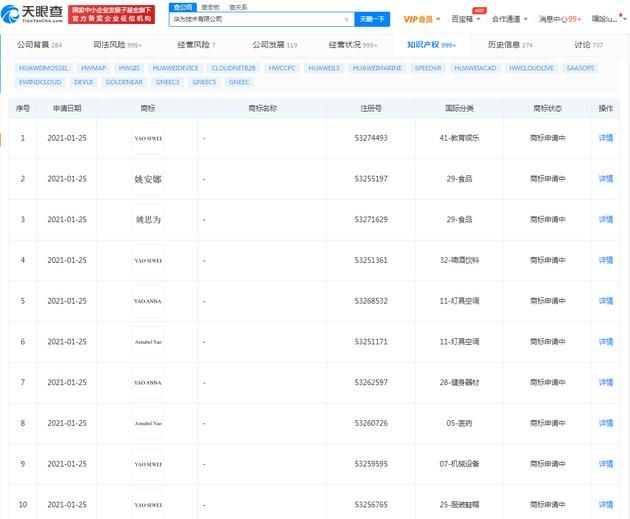Select the HWCCPC trademark tag
This screenshot has height=519, width=630.
pos(282,68)
